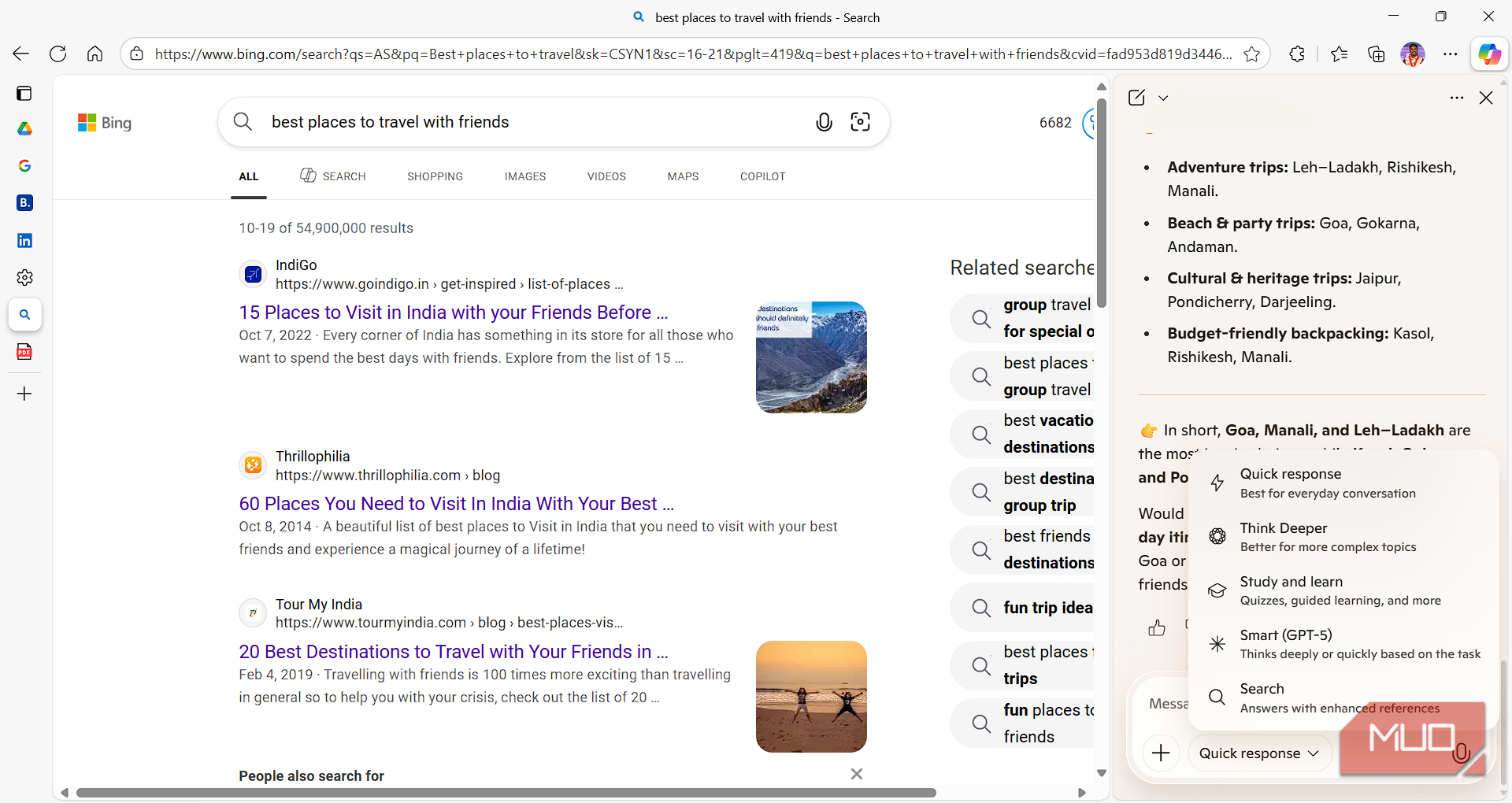This screenshot has width=1512, height=803.
Task: Add a new site to sidebar
Action: coord(24,394)
